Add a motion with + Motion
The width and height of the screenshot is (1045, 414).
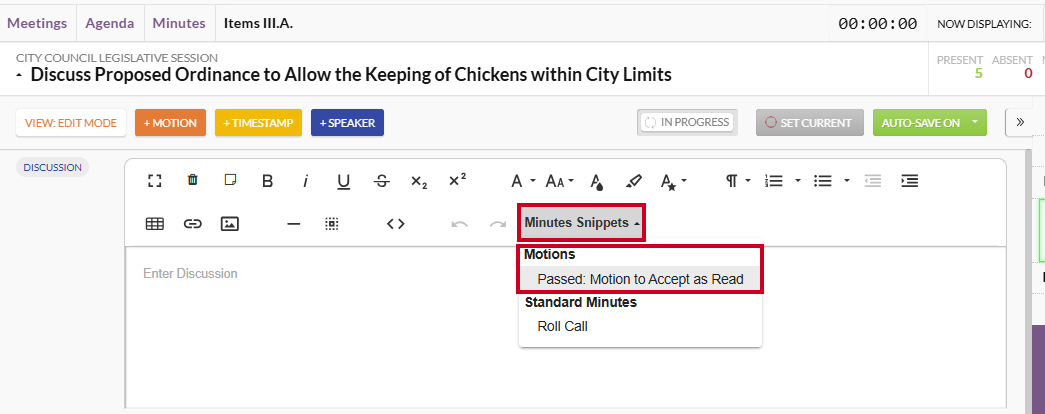click(x=171, y=123)
